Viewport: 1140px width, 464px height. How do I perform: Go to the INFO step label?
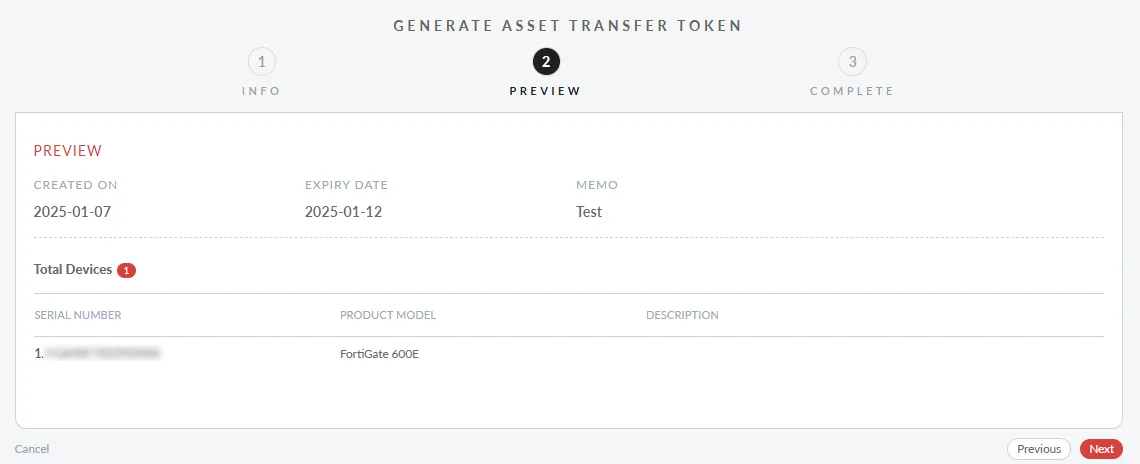tap(261, 91)
